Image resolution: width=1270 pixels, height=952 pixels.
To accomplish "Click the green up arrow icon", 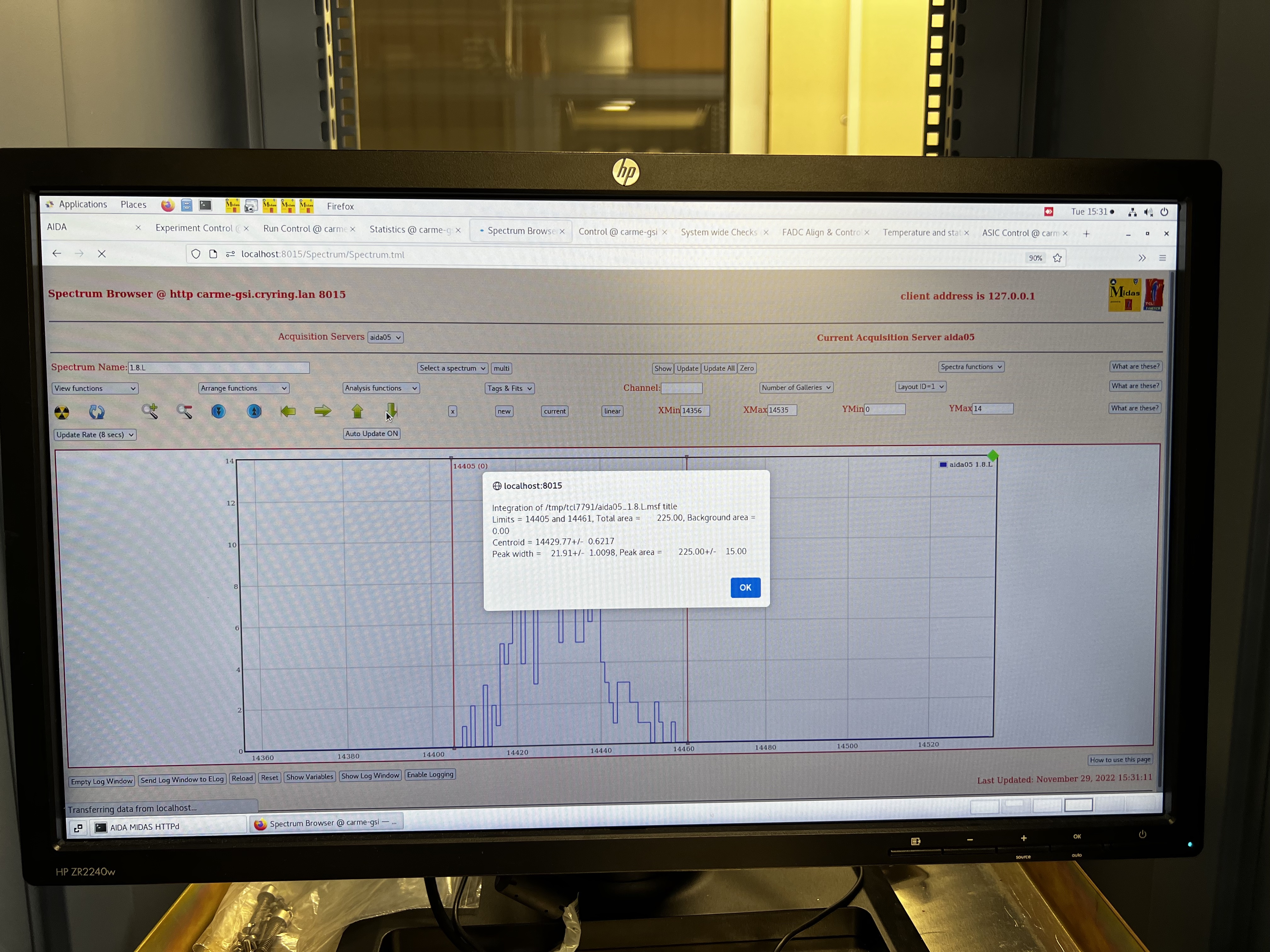I will click(357, 411).
